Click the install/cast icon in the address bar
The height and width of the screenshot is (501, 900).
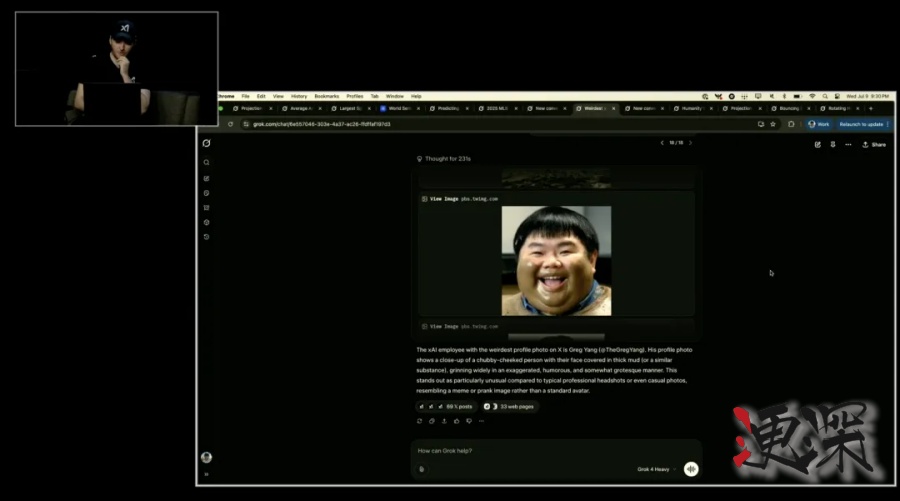point(761,124)
